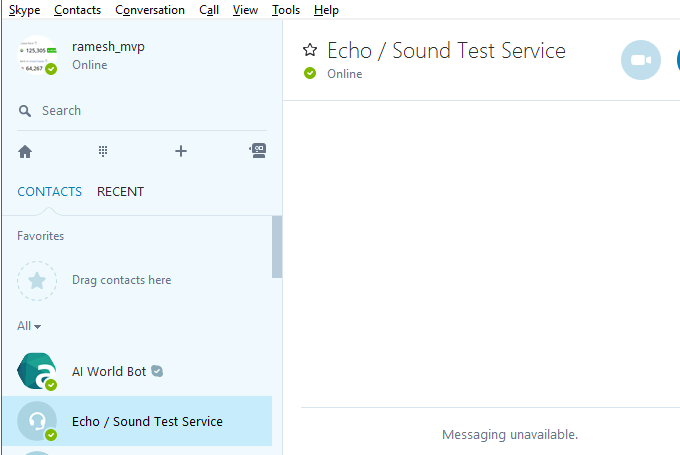Screen dimensions: 680x455
Task: Open the Contacts menu
Action: coord(78,10)
